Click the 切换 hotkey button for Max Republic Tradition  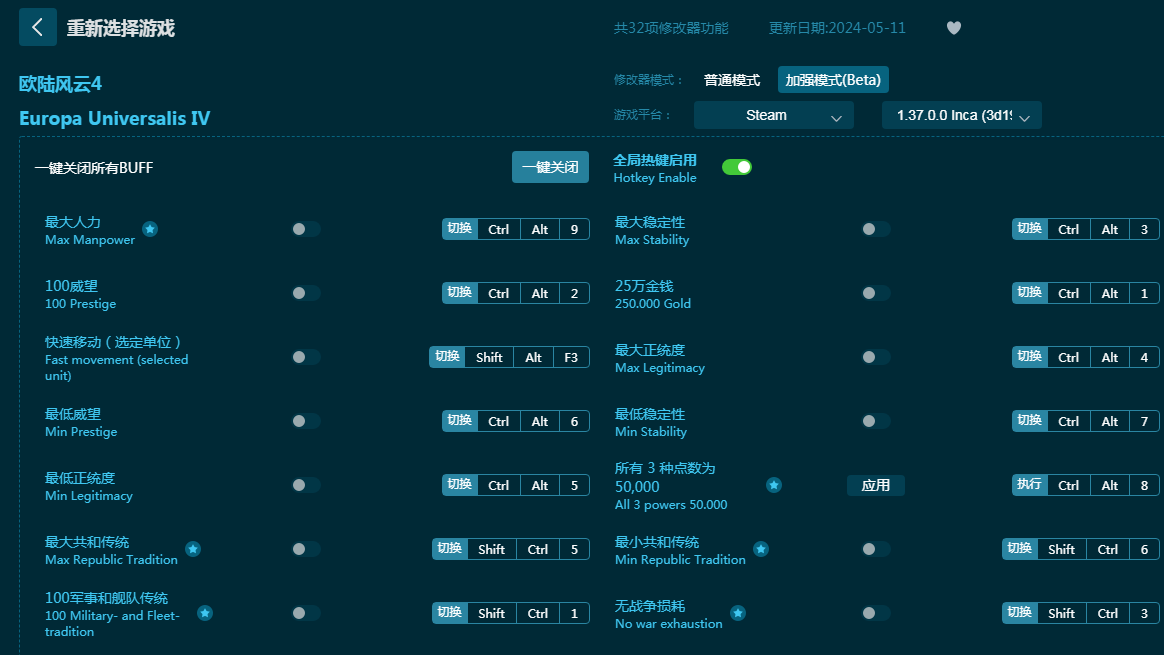pos(450,549)
